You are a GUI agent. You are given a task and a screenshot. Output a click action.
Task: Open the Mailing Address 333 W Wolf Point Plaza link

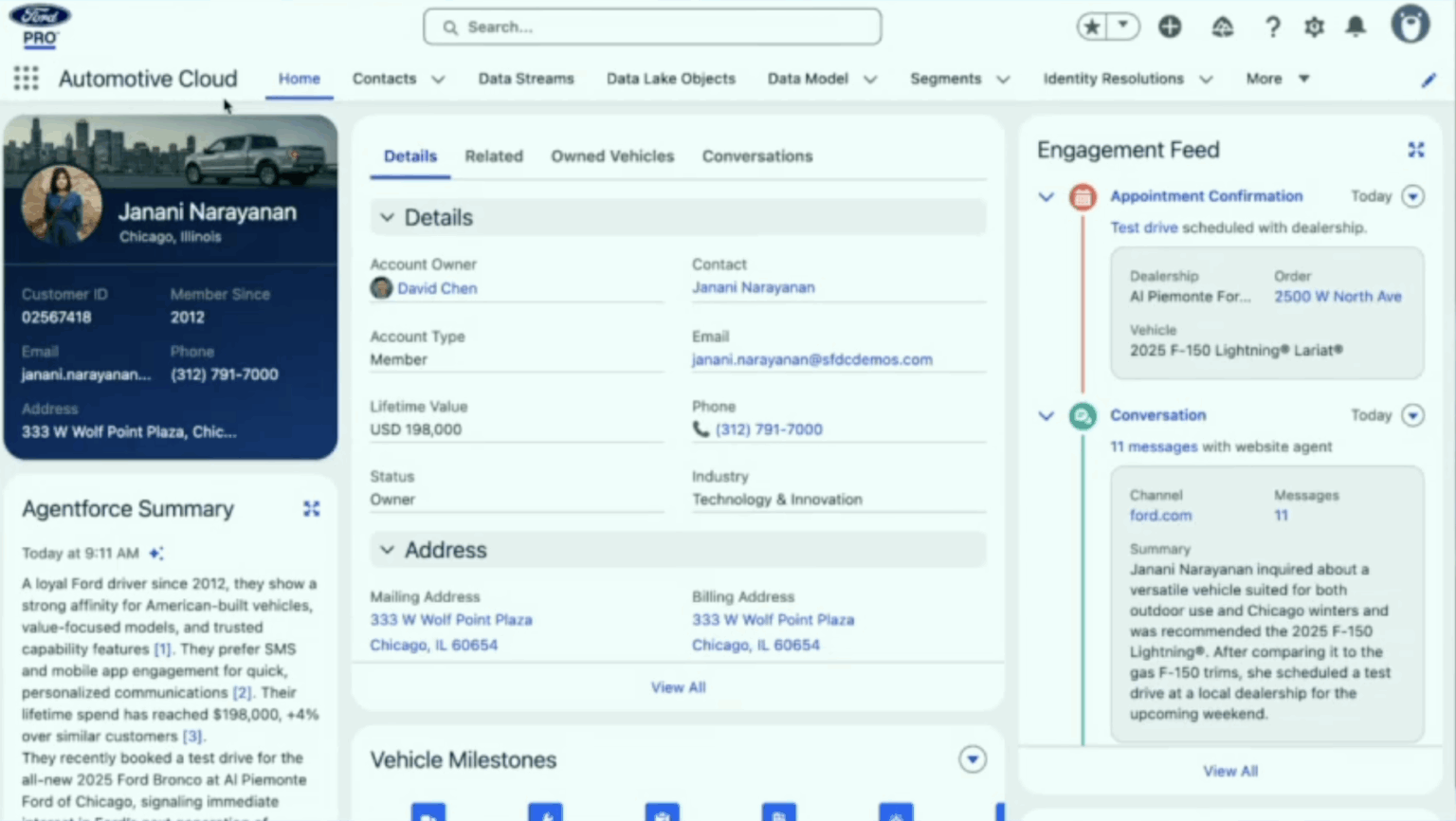click(x=451, y=620)
